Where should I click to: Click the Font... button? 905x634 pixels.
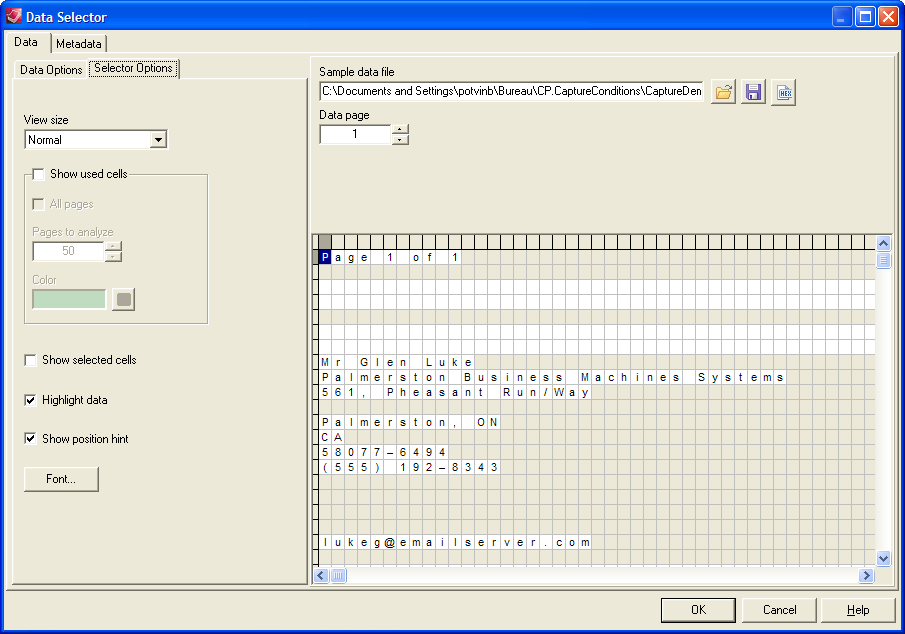click(61, 479)
